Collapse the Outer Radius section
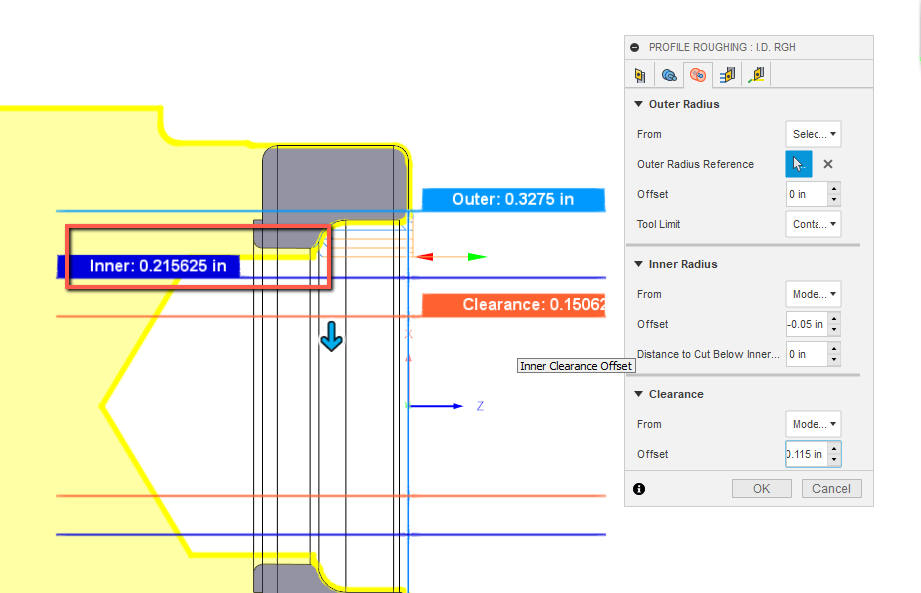This screenshot has width=921, height=593. (x=638, y=104)
